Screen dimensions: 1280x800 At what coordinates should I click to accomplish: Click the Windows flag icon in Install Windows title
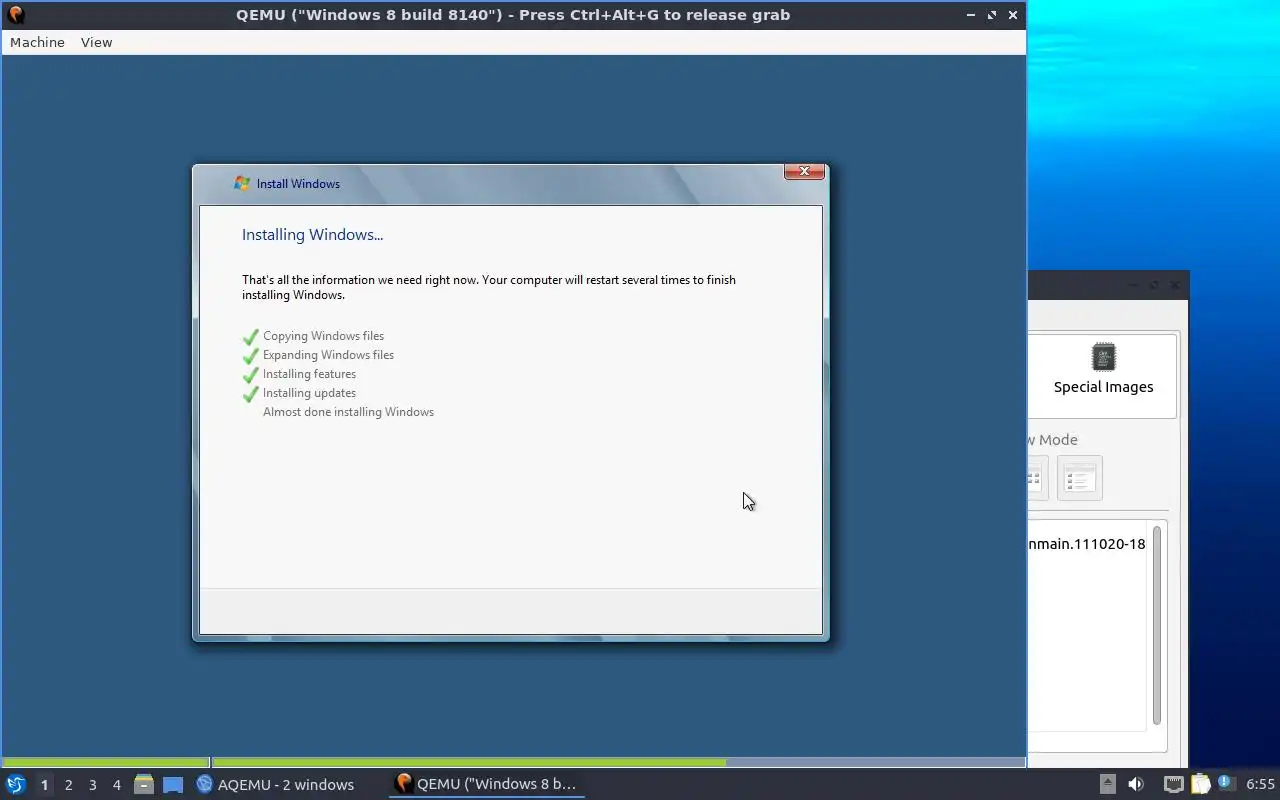(242, 183)
